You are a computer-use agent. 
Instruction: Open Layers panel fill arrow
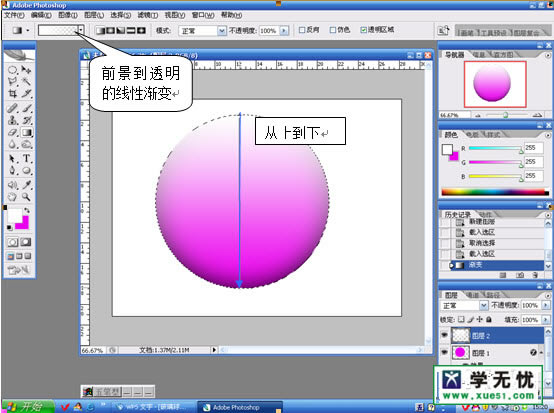click(546, 320)
